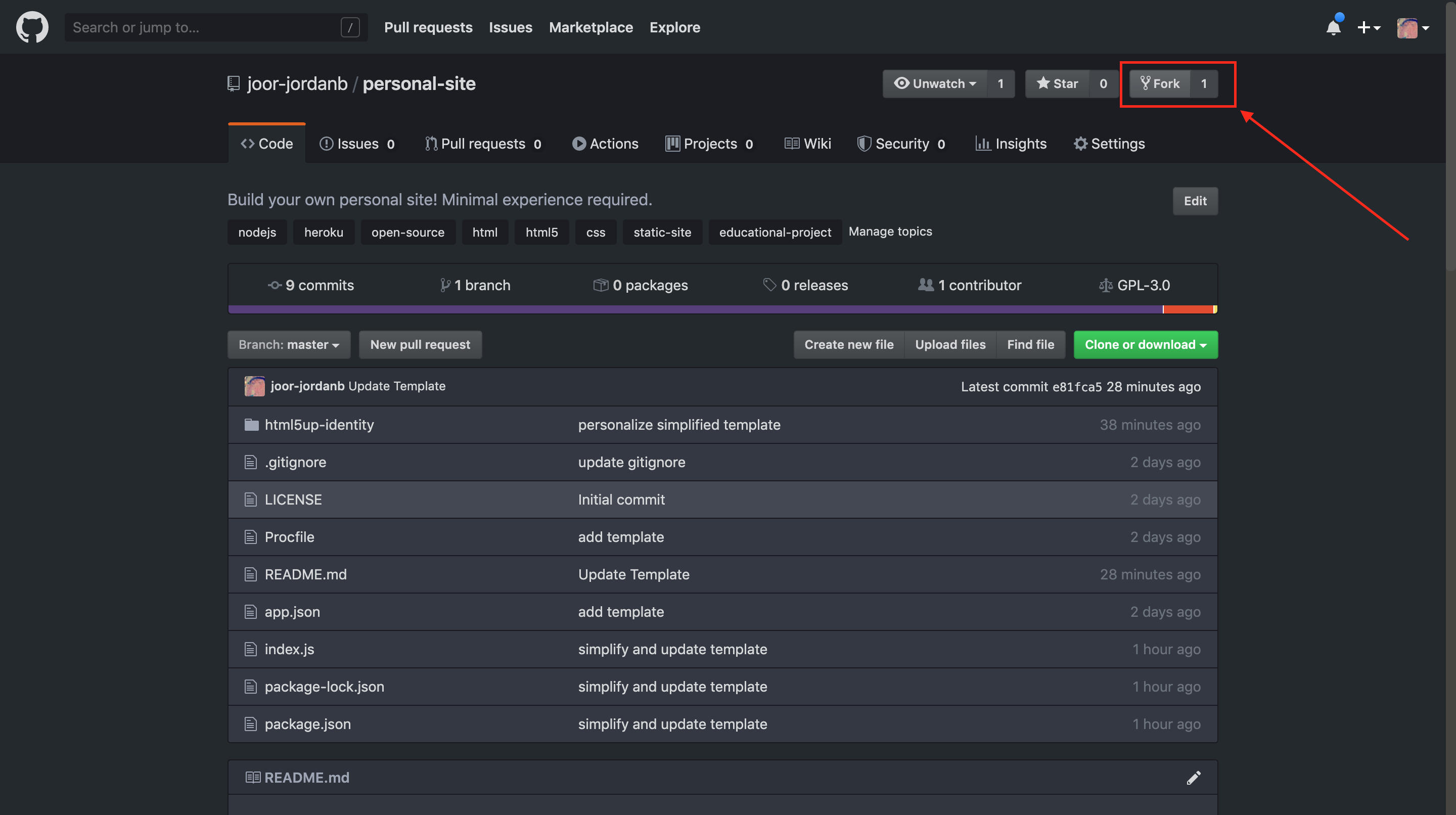Open the Star count 0 link
Image resolution: width=1456 pixels, height=815 pixels.
(1103, 83)
